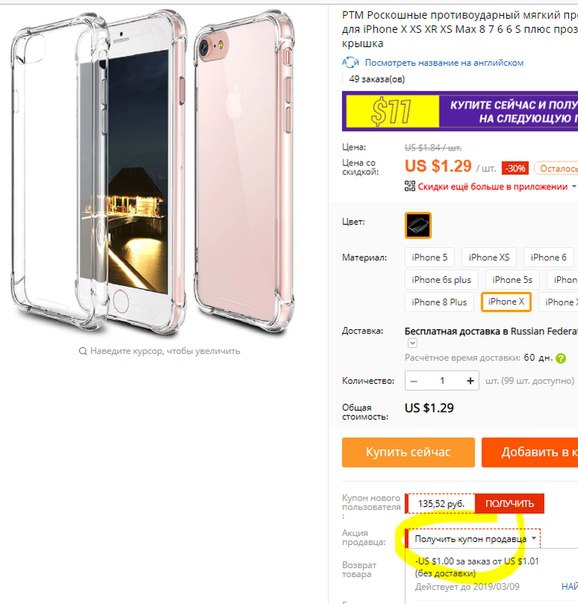Open the Посмотреть название на английском link
578x604 pixels.
(x=444, y=63)
